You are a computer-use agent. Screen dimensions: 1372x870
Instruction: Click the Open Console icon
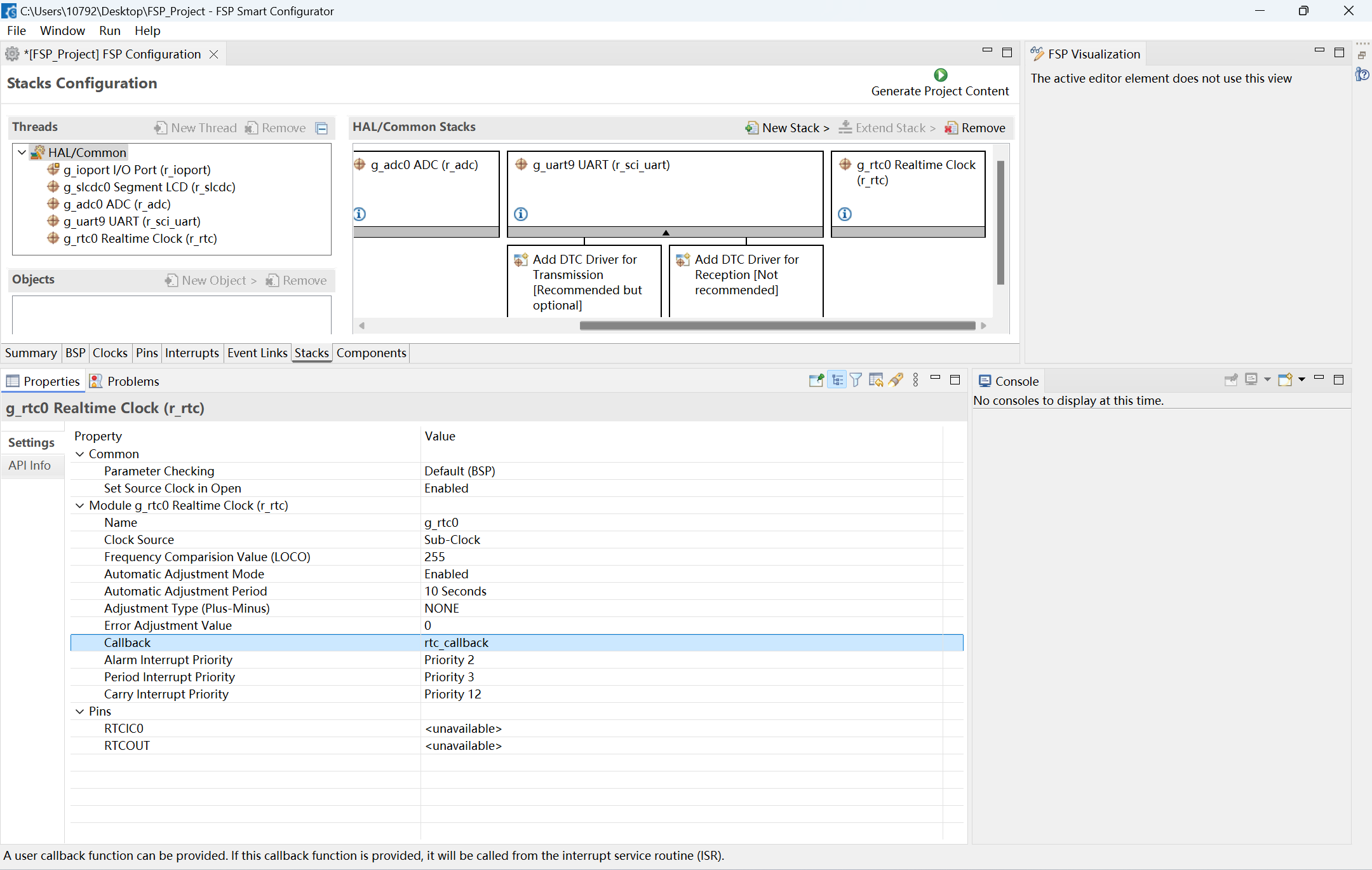point(1285,380)
